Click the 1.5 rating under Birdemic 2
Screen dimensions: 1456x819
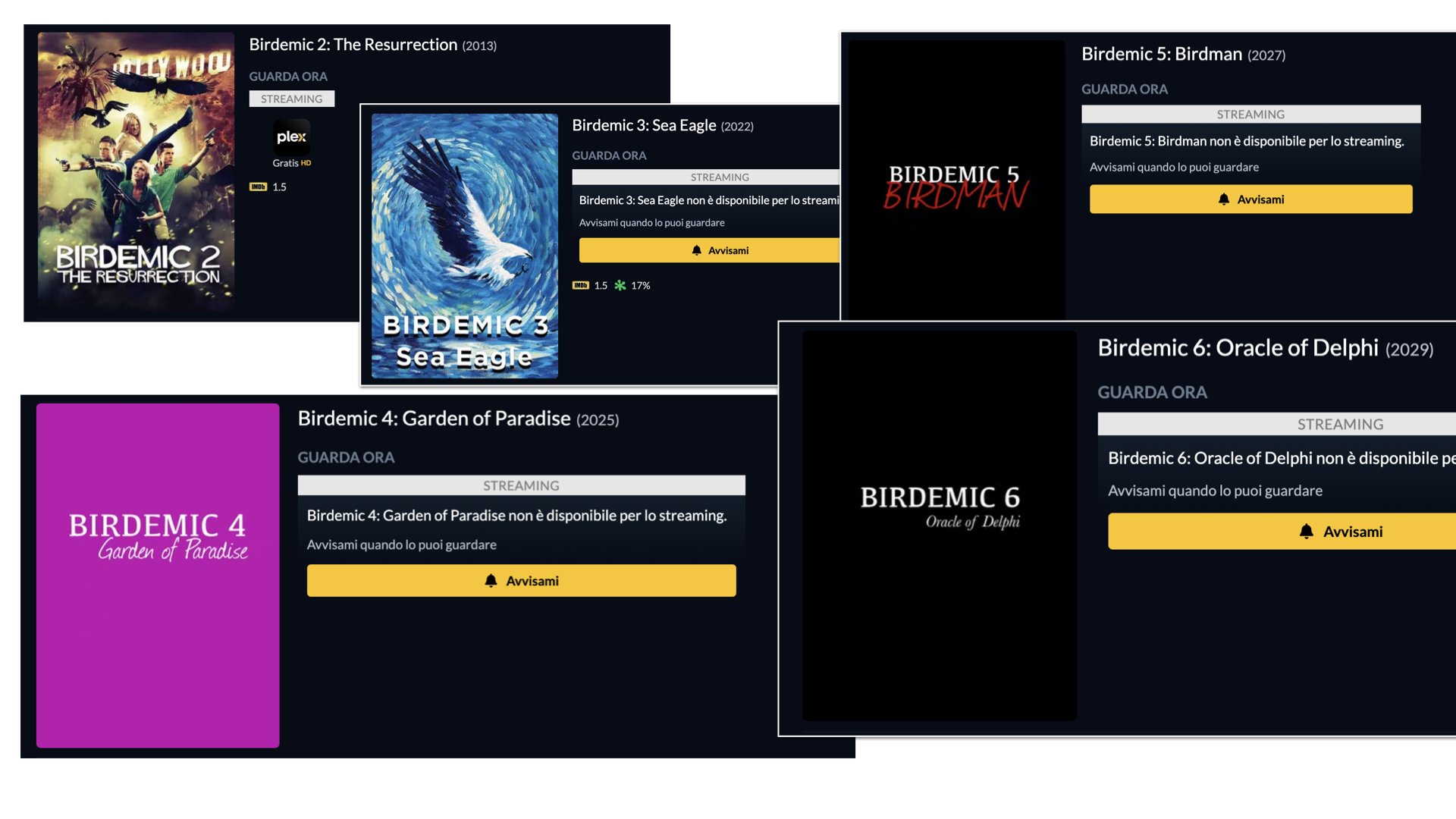click(279, 187)
